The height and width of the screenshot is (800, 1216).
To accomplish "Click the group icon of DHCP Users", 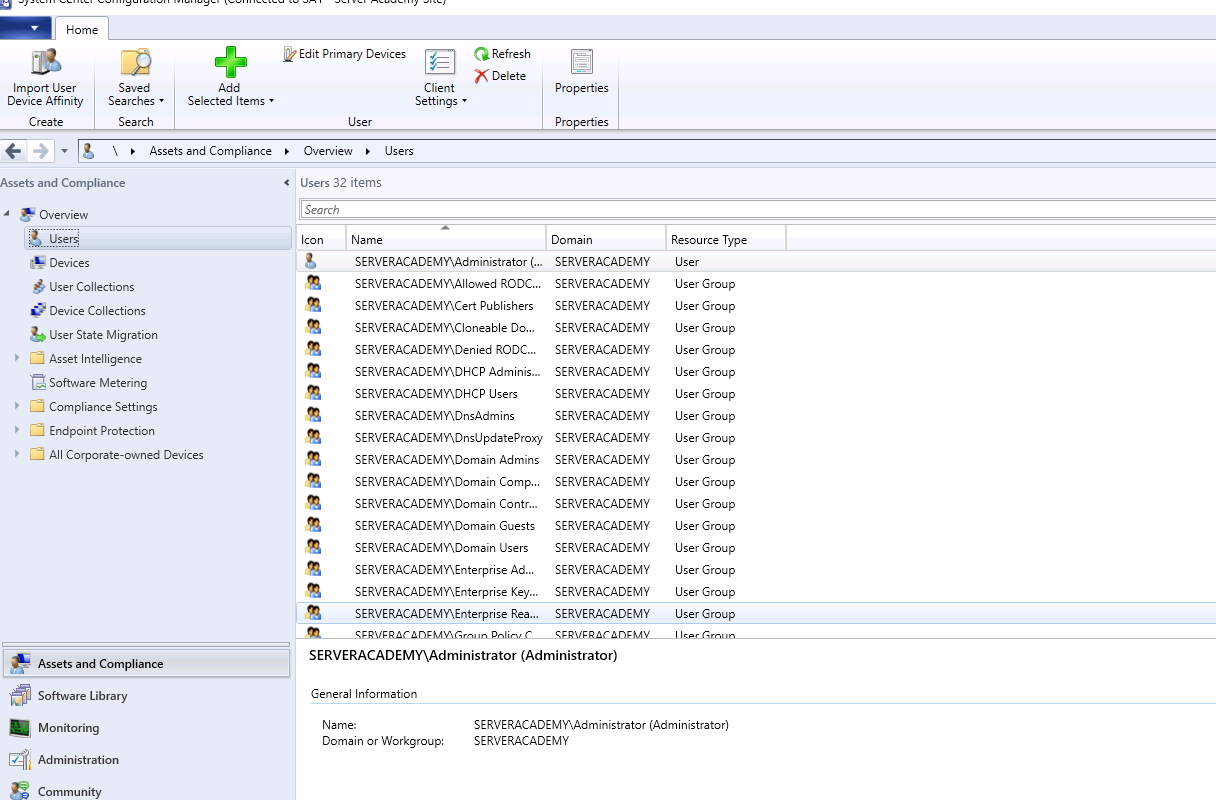I will click(313, 393).
